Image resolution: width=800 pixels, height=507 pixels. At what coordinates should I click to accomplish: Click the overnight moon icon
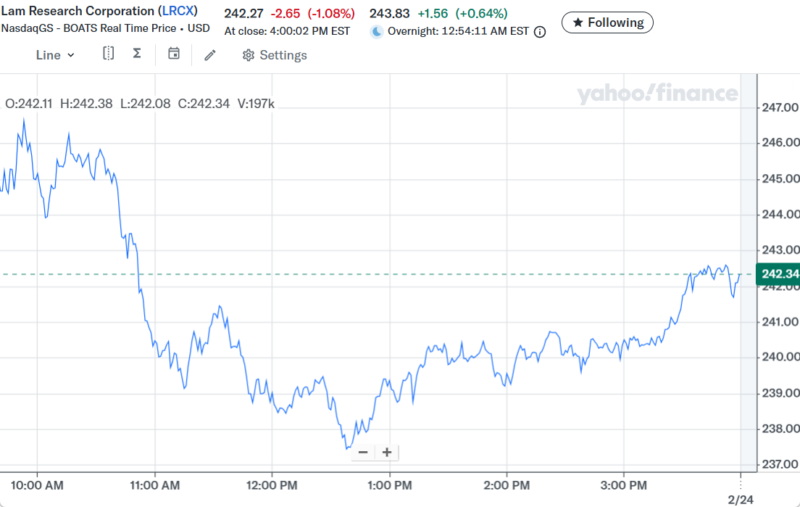point(377,31)
